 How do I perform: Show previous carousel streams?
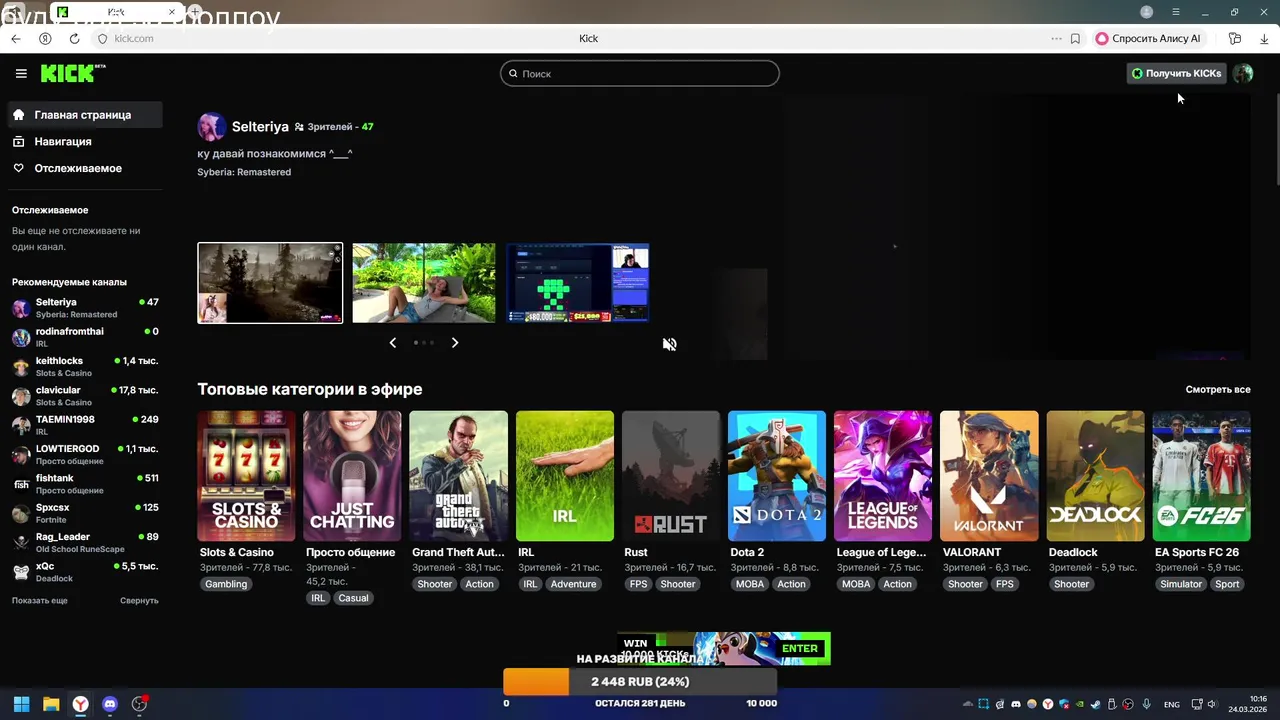coord(392,343)
